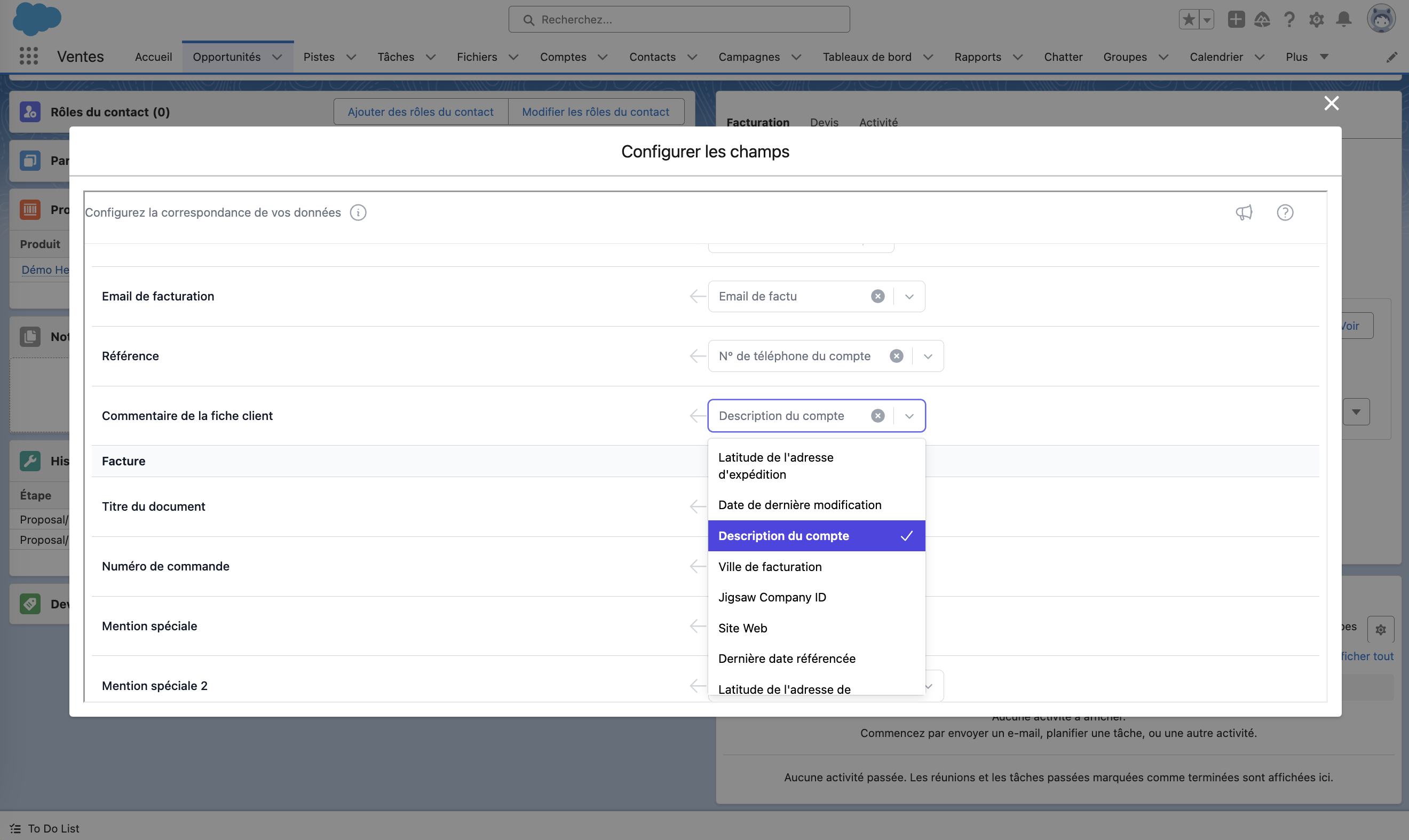Click Ajouter des rôles du contact button
The image size is (1409, 840).
[420, 112]
